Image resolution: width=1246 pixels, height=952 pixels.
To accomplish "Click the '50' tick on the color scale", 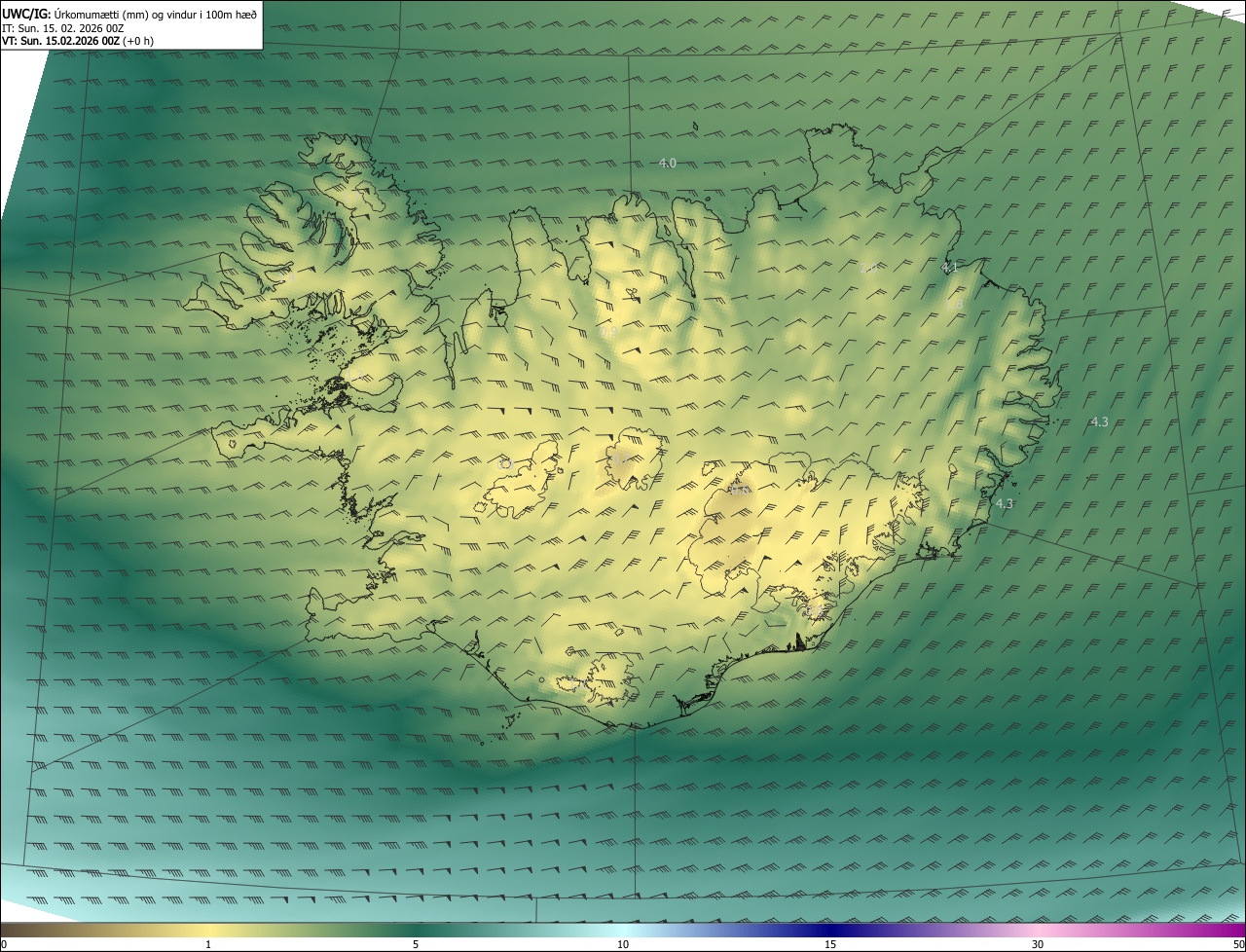I will [x=1239, y=945].
